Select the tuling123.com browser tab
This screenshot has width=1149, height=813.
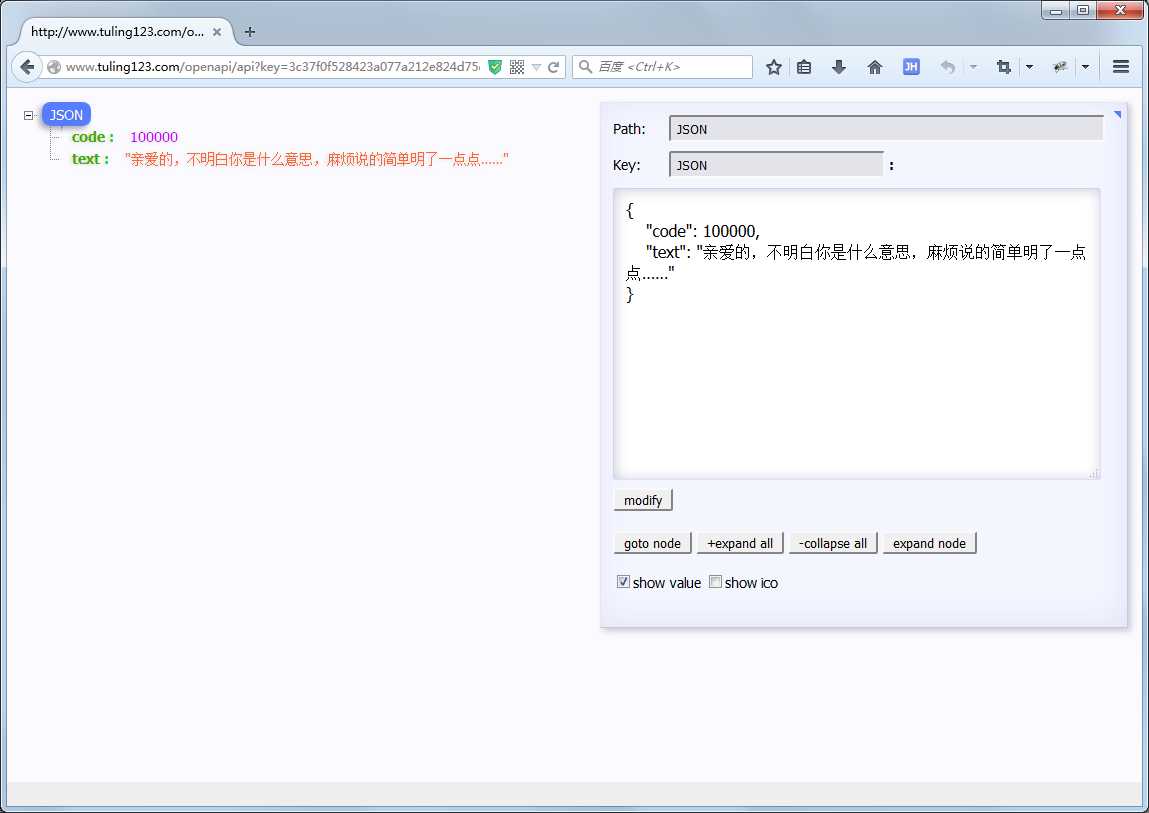coord(117,32)
